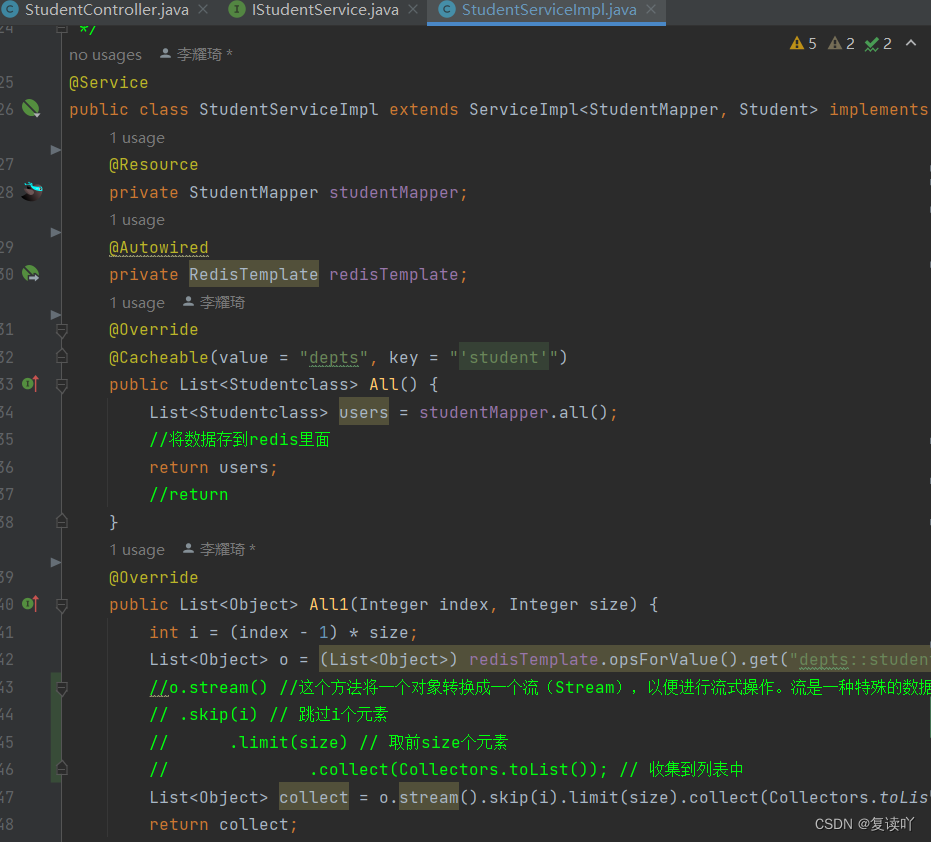931x842 pixels.
Task: Click the implements-method gutter icon at line 33
Action: pos(31,384)
